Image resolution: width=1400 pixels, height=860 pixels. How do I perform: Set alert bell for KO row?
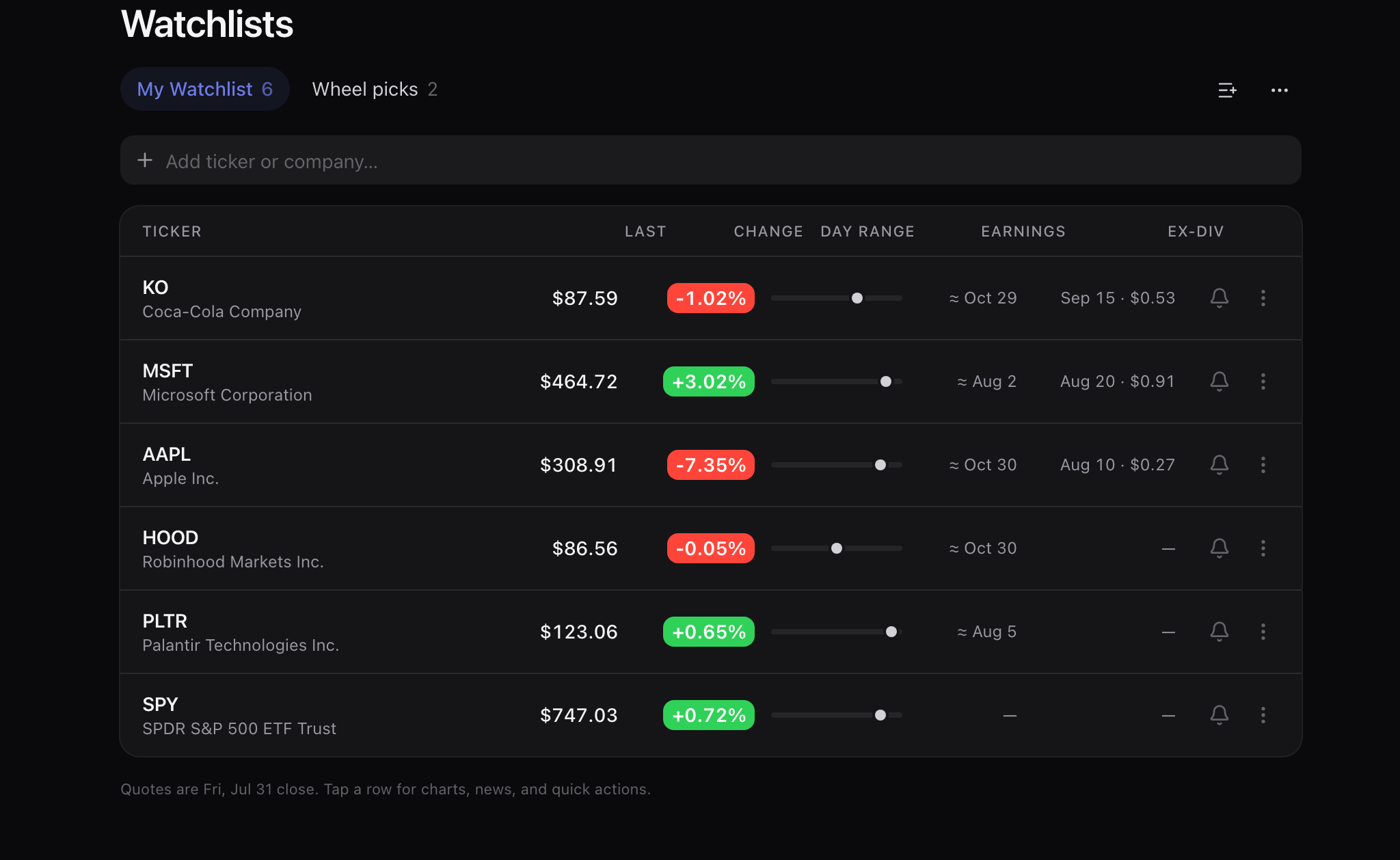click(x=1219, y=298)
